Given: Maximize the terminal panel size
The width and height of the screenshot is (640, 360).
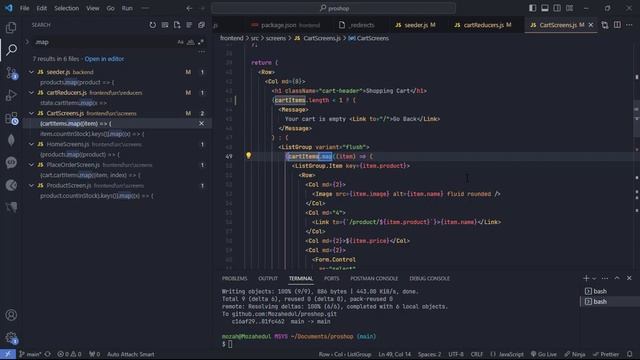Looking at the screenshot, I should [617, 278].
